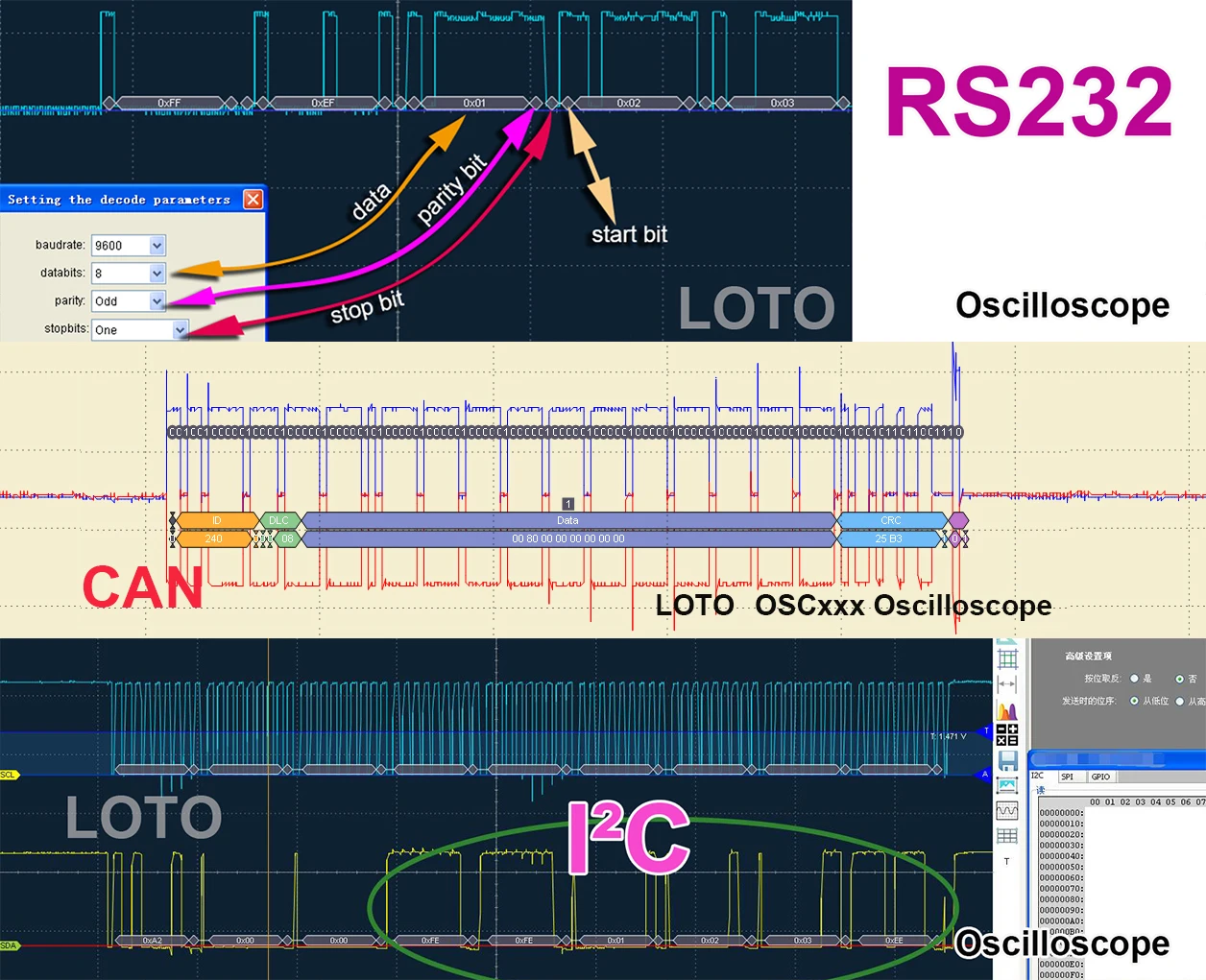
Task: Click the yellow SDA channel tag
Action: tap(9, 945)
